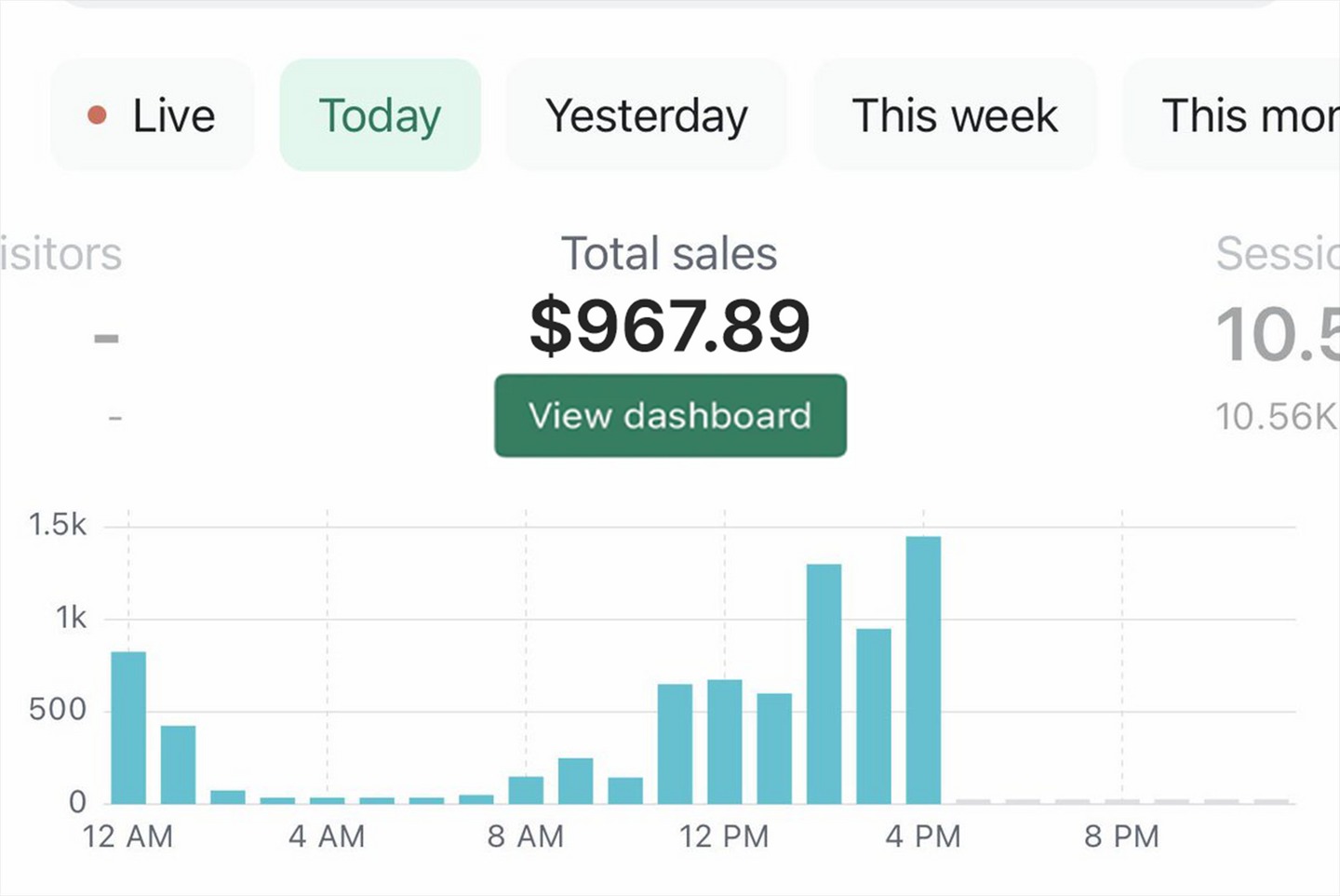This screenshot has height=896, width=1340.
Task: Select the 9 AM sales bar
Action: [575, 781]
